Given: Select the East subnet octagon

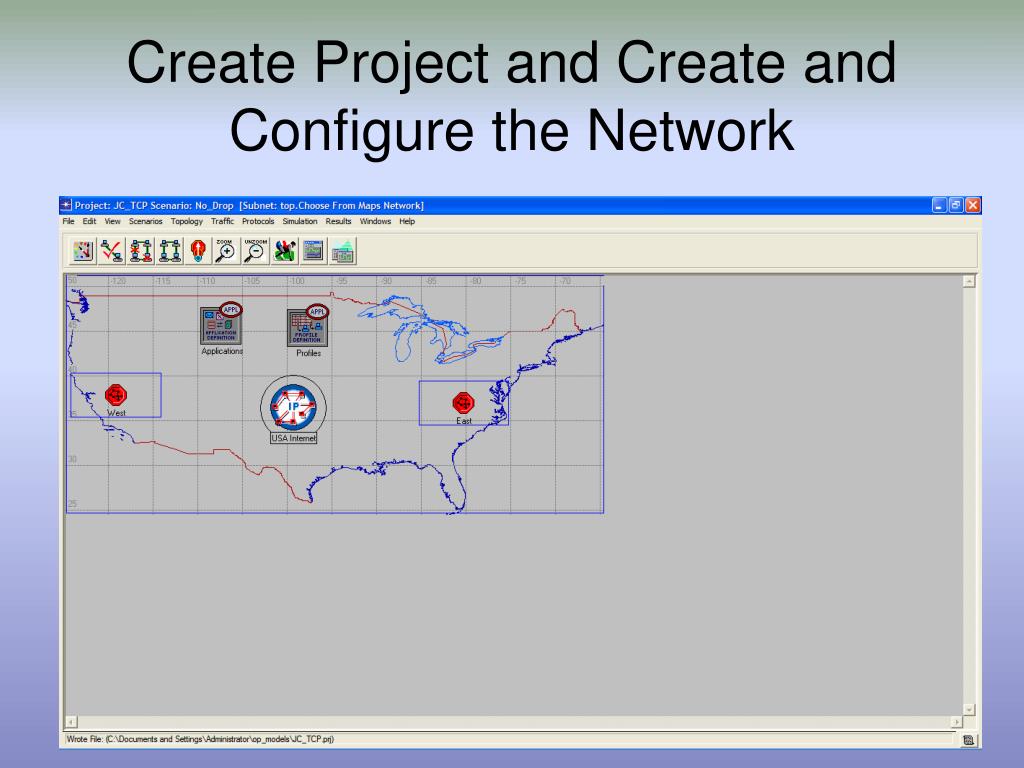Looking at the screenshot, I should pos(463,402).
